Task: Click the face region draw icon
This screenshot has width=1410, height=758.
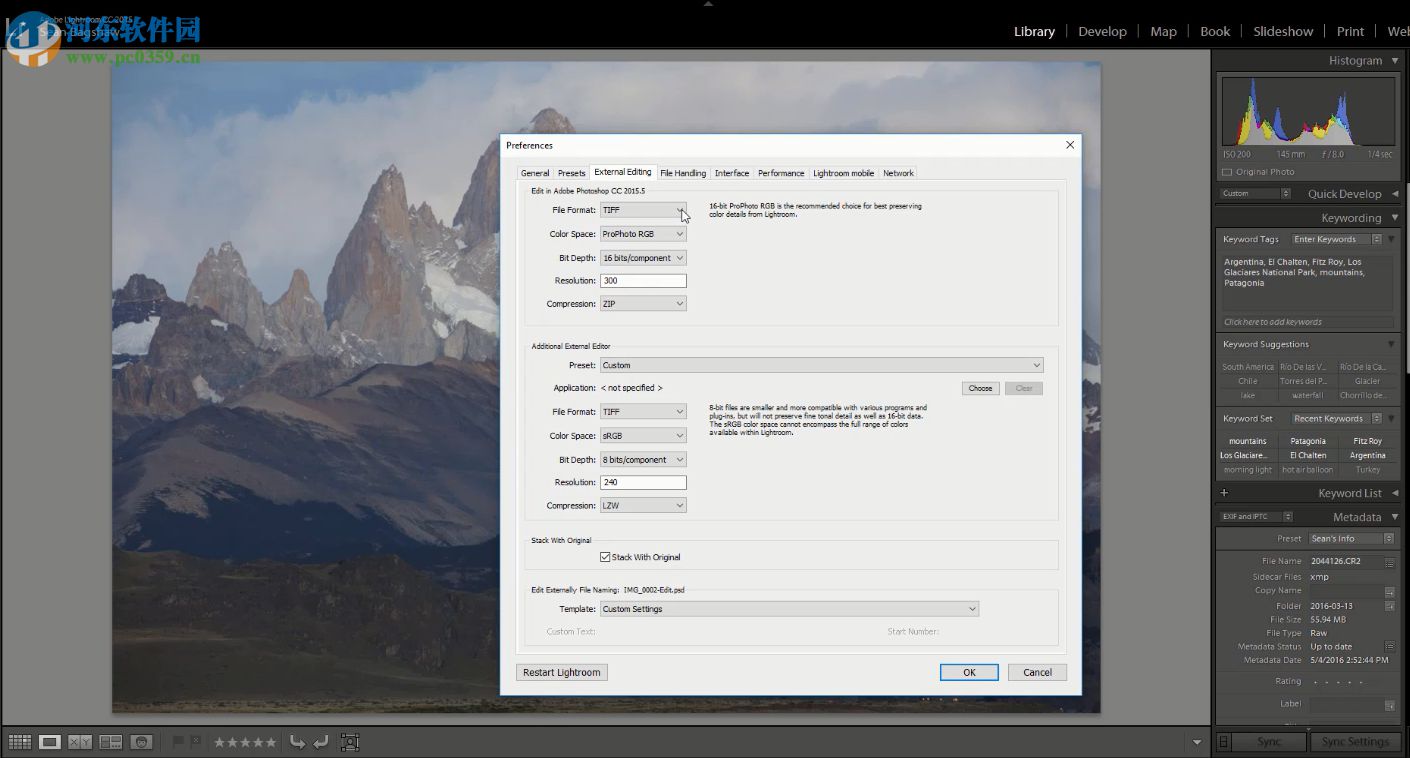Action: coord(350,742)
